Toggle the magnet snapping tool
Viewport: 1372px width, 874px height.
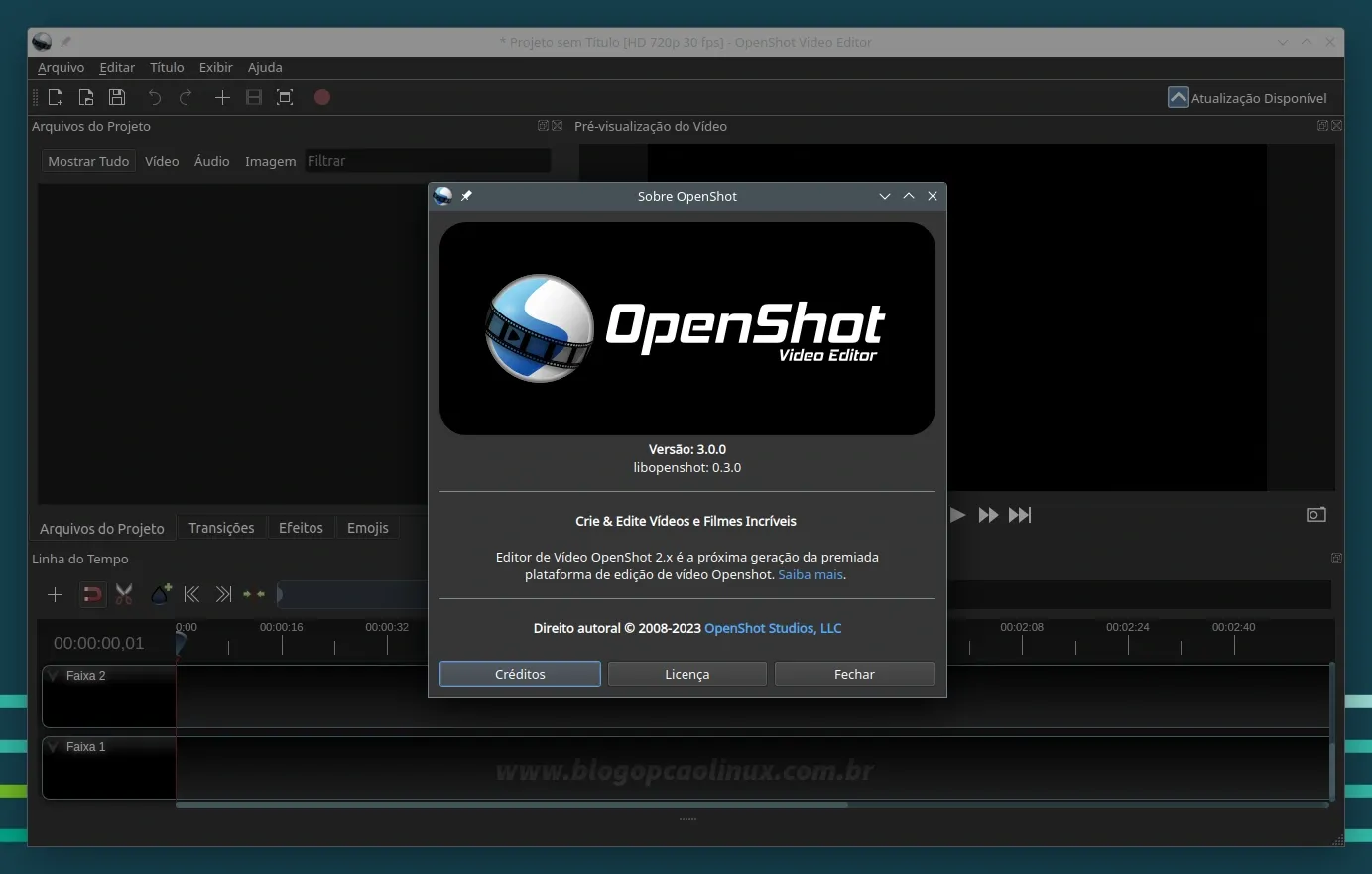[x=91, y=594]
